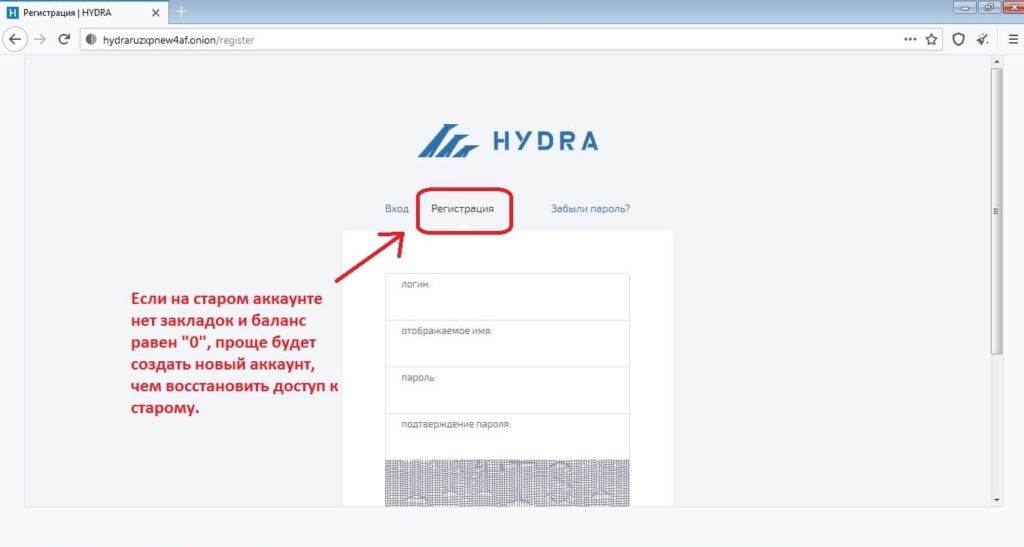Select the Регистрация | HYDRA browser tab
1024x547 pixels.
pos(83,12)
